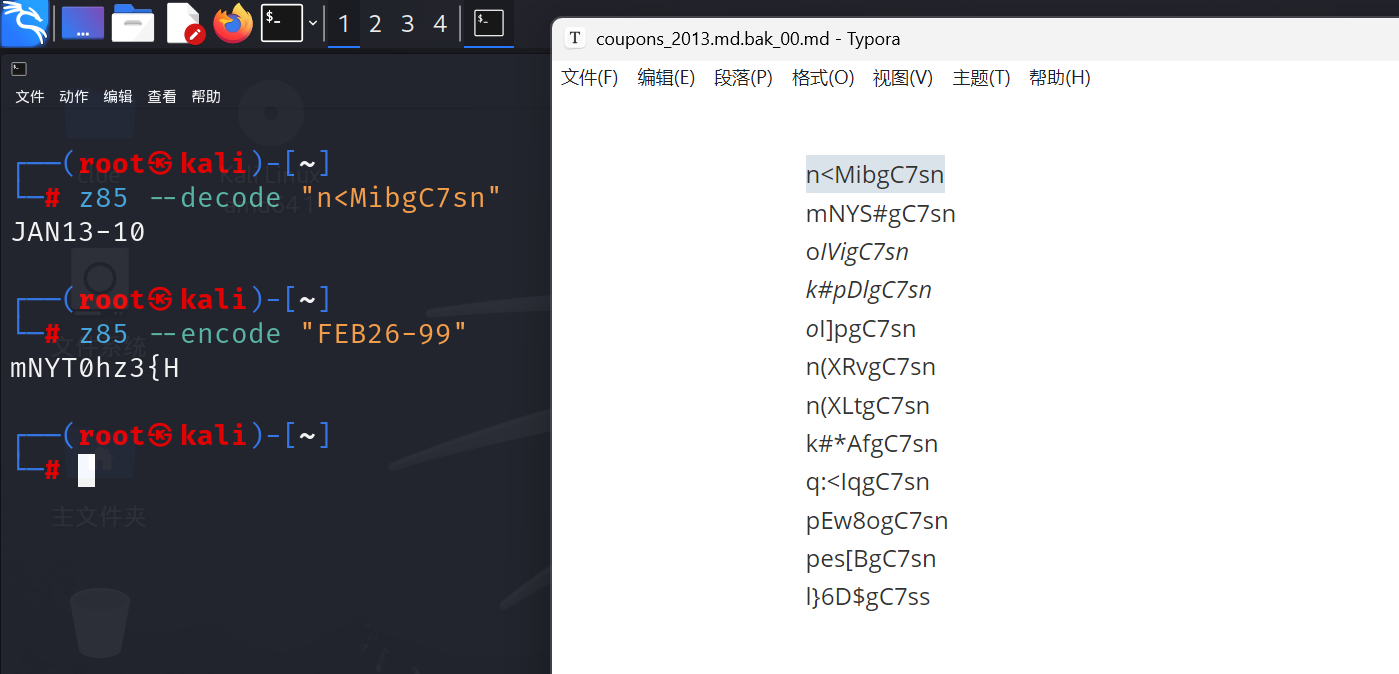This screenshot has height=674, width=1399.
Task: Open the terminal 帮助 menu
Action: pyautogui.click(x=206, y=97)
